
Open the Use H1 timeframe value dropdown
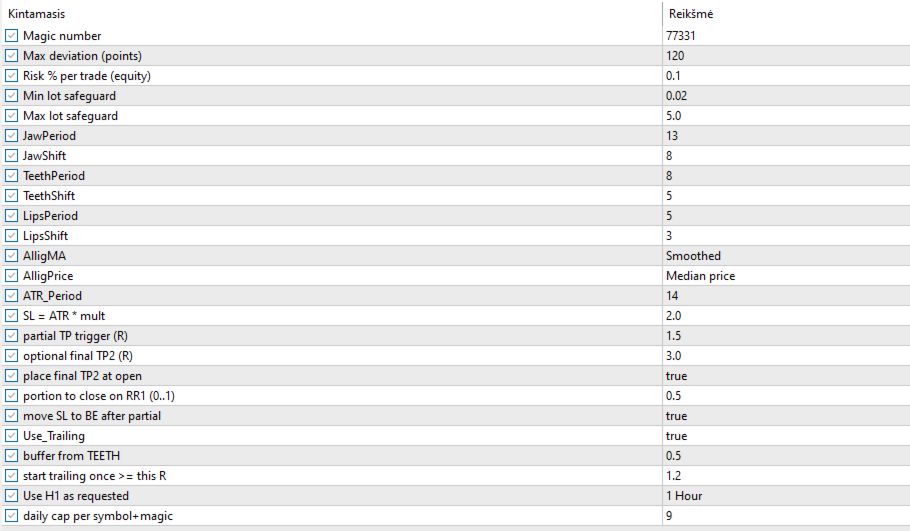tap(785, 496)
